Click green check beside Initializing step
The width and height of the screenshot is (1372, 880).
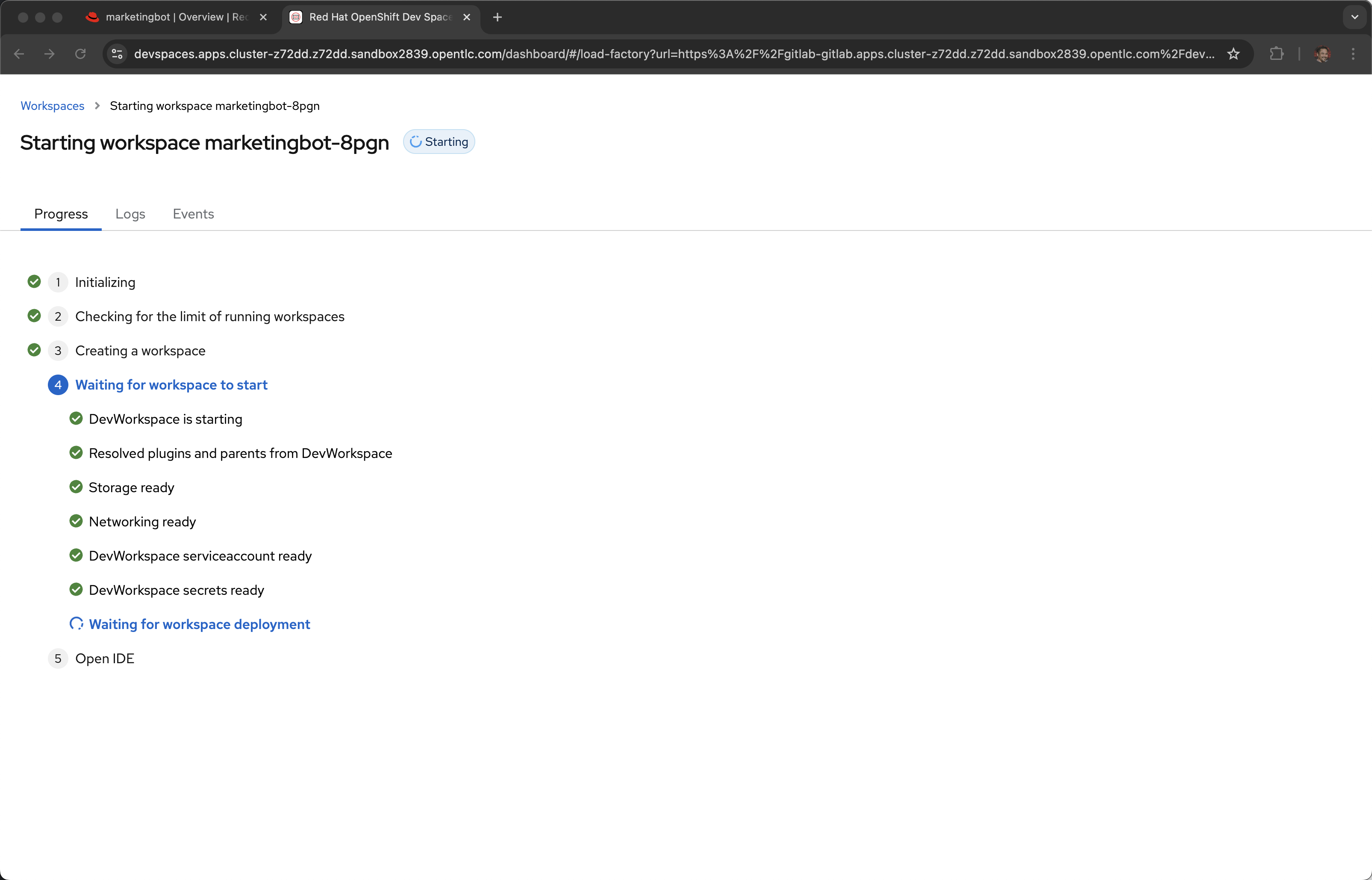pos(34,282)
